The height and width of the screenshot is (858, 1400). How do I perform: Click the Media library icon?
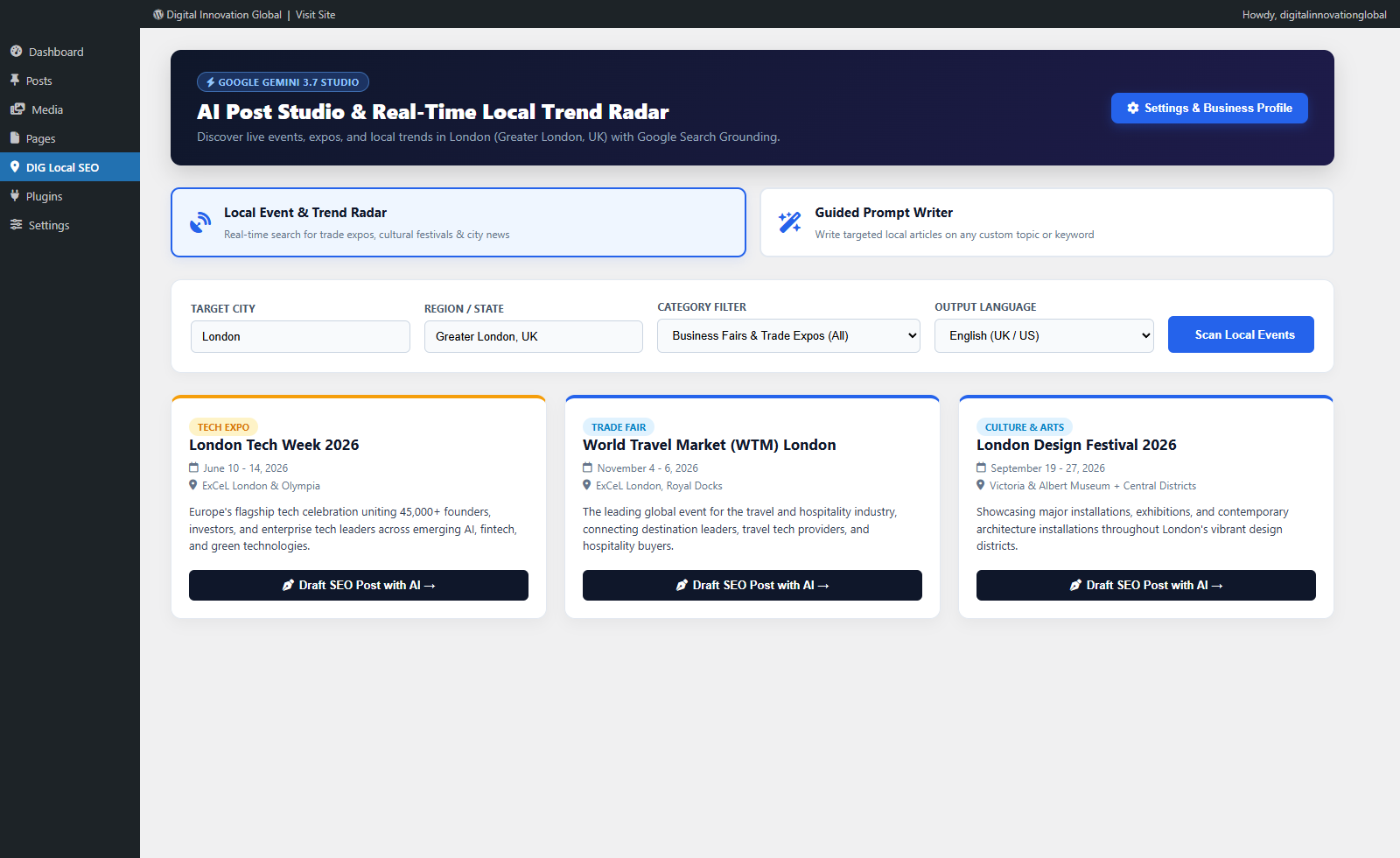pos(17,109)
